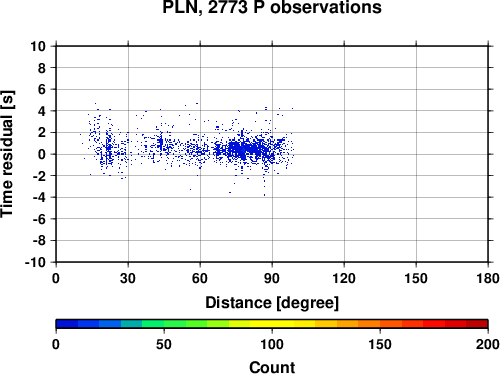
Task: Click the 'Count' colorbar label
Action: coord(272,367)
